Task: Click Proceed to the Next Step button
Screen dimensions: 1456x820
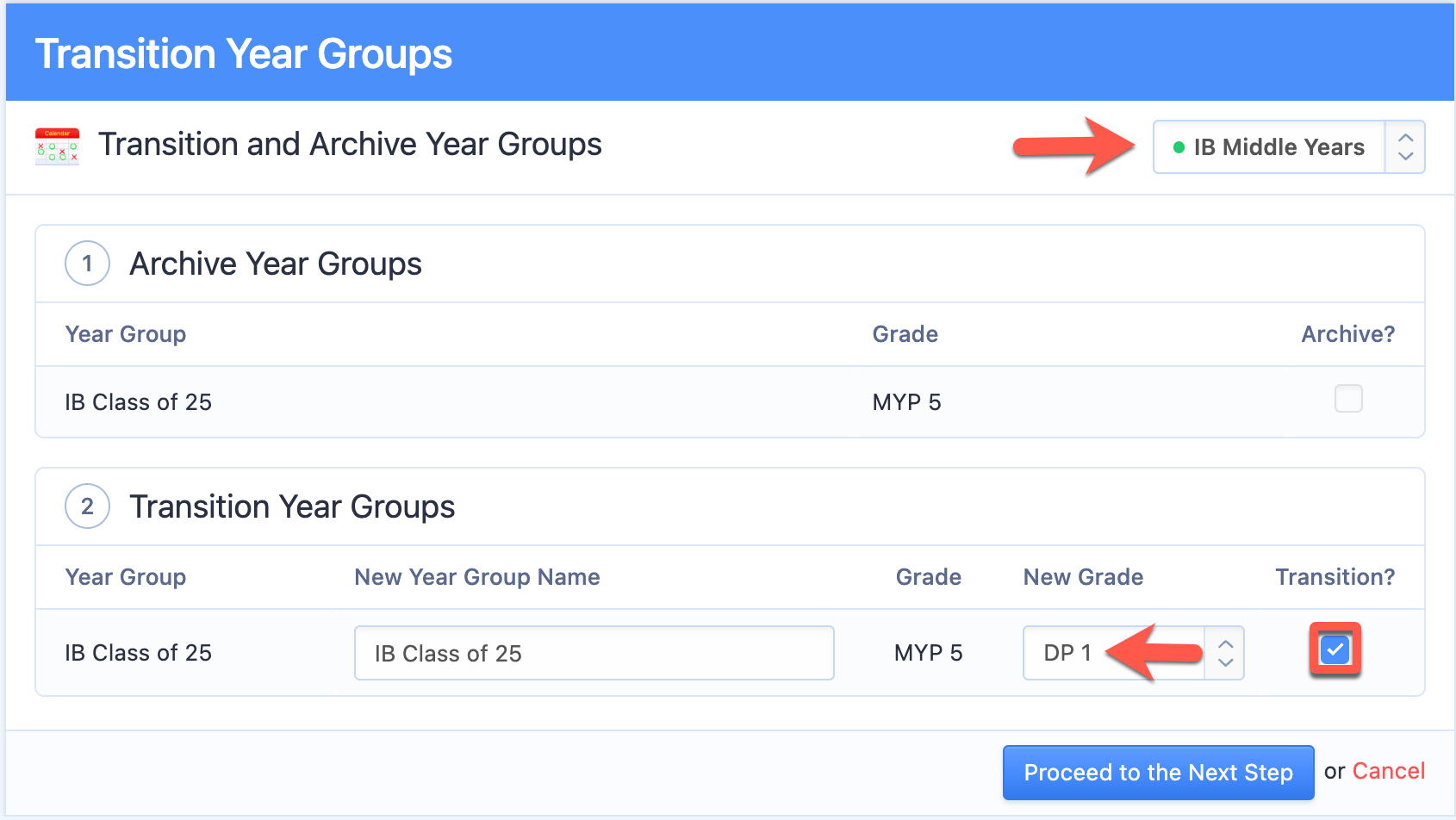Action: coord(1158,773)
